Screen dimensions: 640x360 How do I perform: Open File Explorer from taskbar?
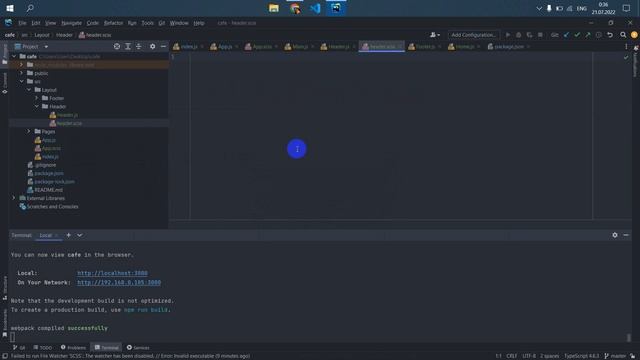pyautogui.click(x=274, y=8)
